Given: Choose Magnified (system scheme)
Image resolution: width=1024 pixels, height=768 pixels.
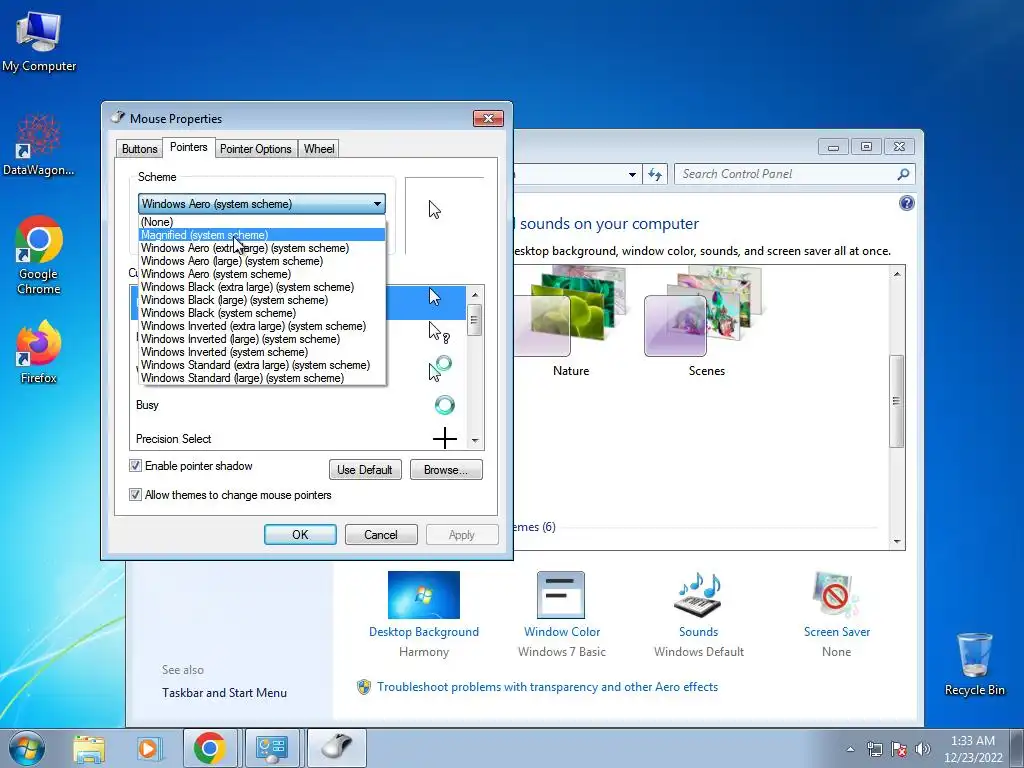Looking at the screenshot, I should click(x=262, y=235).
